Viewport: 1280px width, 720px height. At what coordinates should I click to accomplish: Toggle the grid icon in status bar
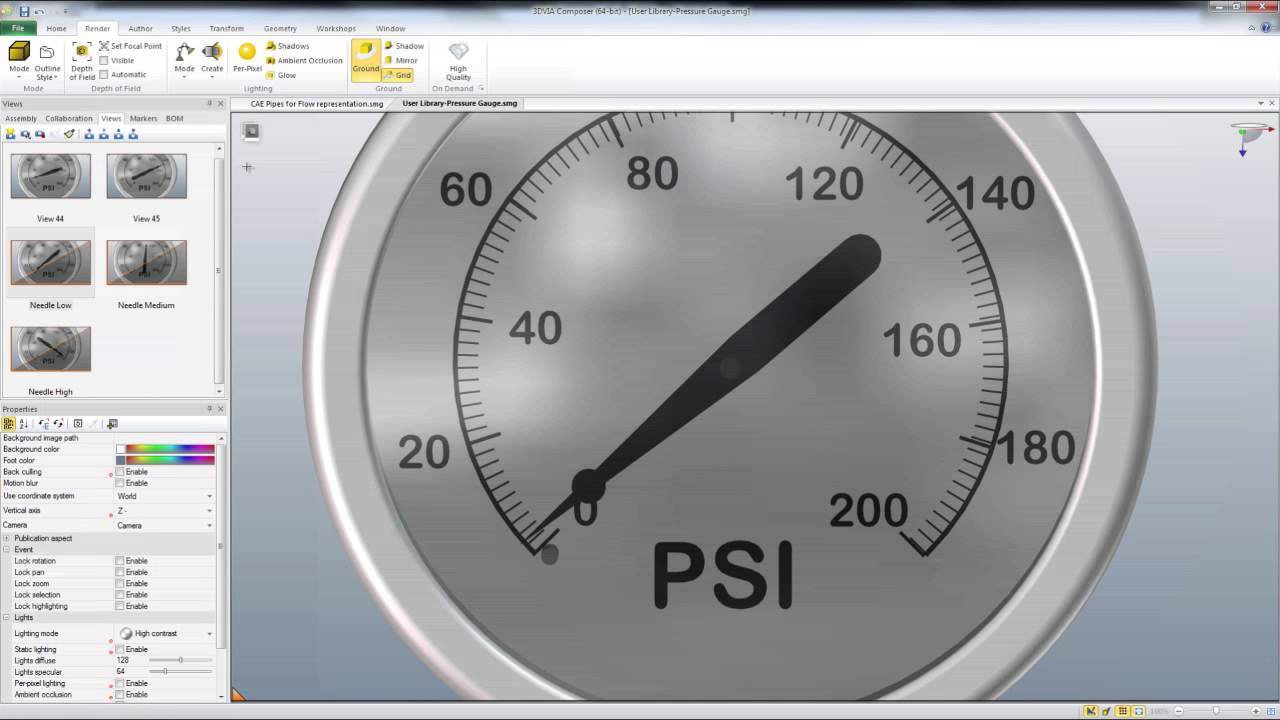[1122, 711]
